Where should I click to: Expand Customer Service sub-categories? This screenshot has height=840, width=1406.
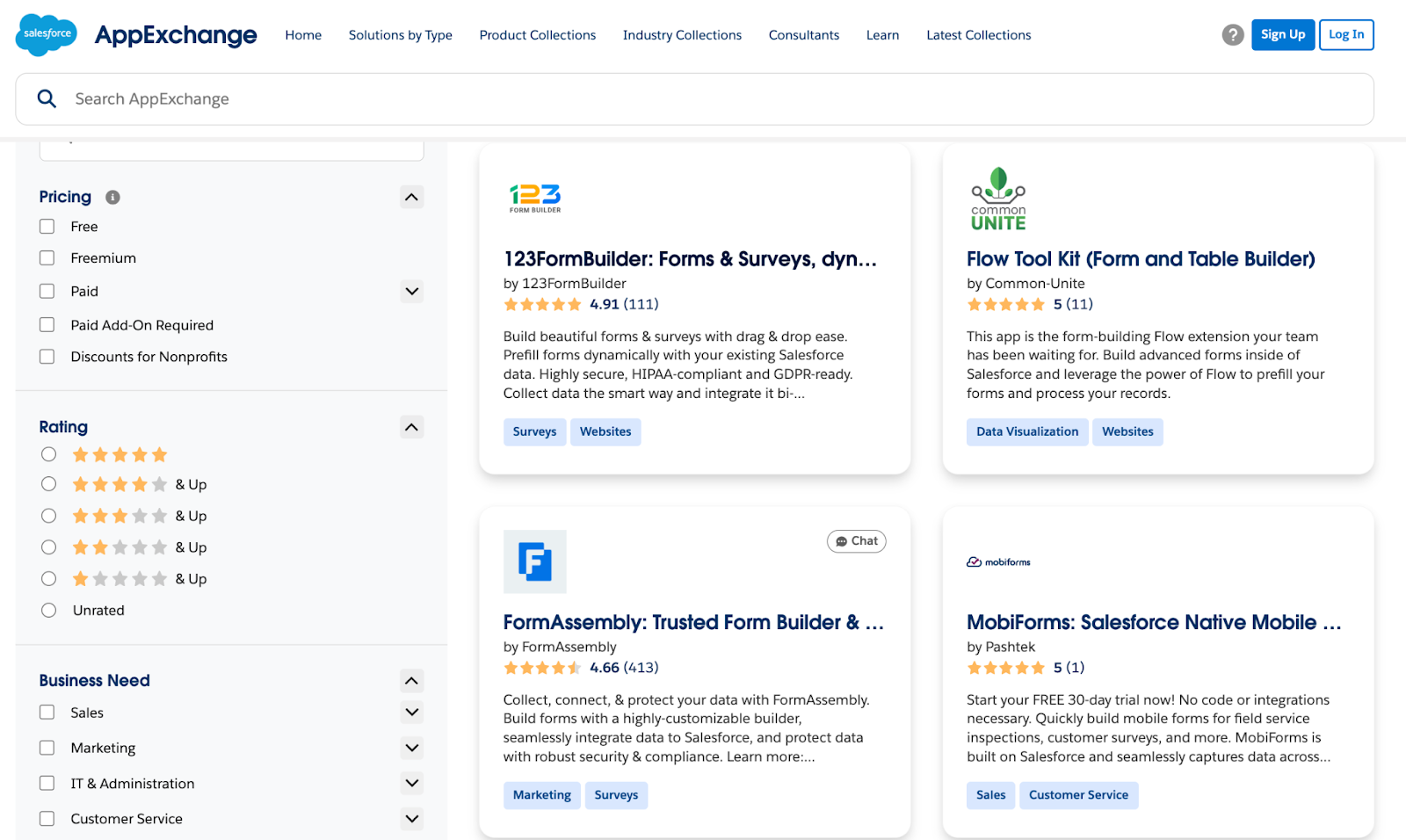[411, 819]
